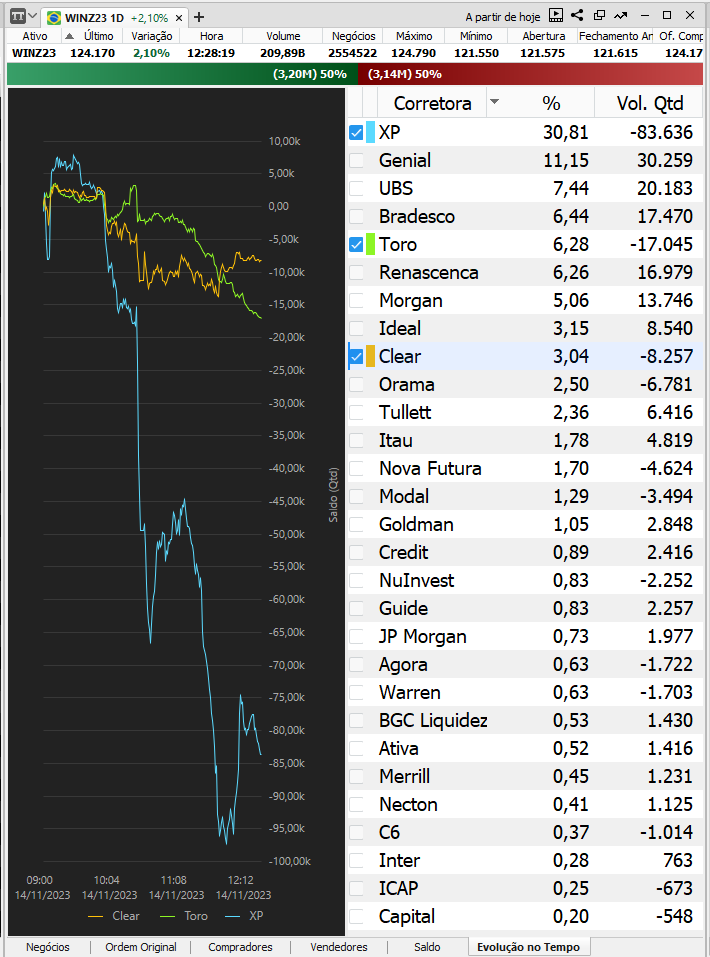
Task: Click the Variação column header
Action: pos(151,36)
